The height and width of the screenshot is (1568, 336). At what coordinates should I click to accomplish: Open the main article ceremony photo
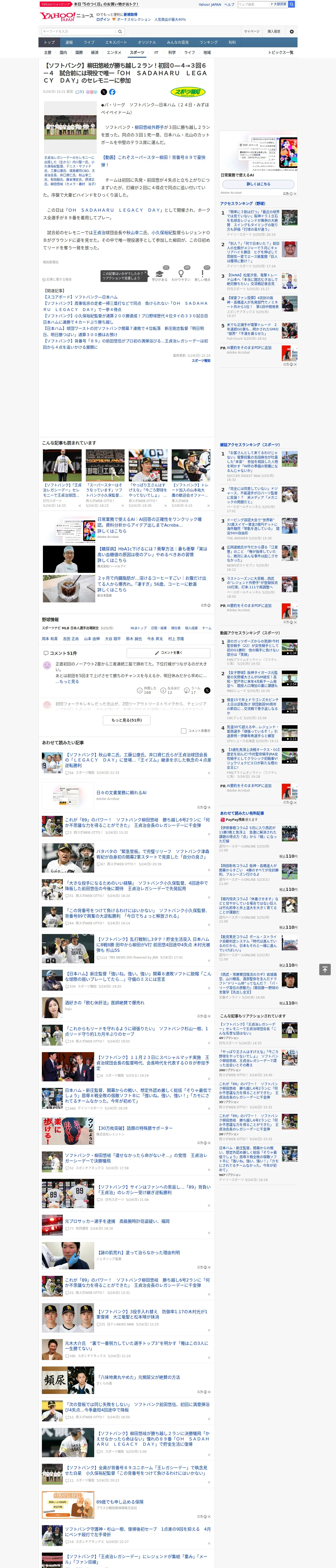click(x=70, y=127)
